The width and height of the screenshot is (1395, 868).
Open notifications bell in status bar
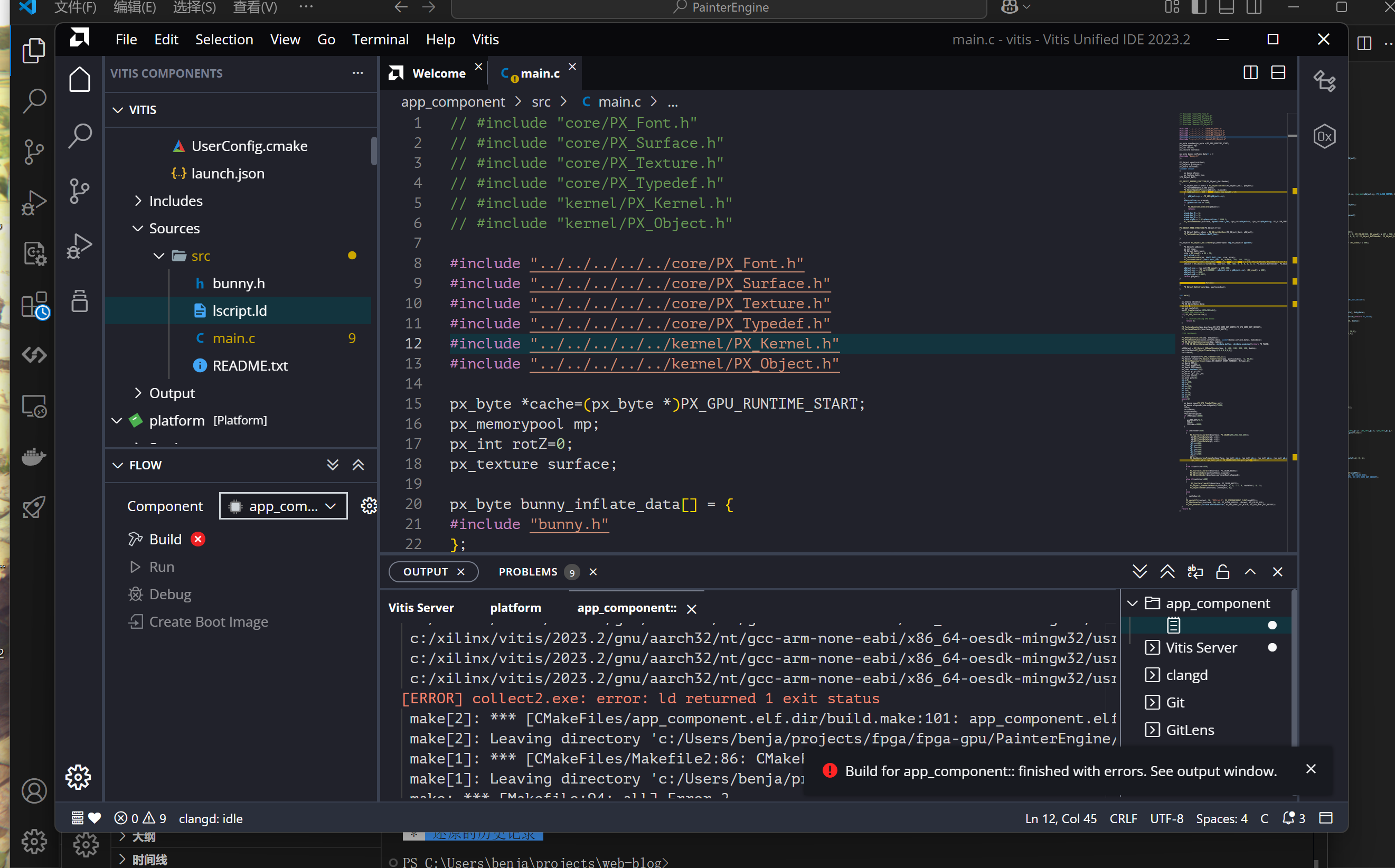tap(1294, 818)
